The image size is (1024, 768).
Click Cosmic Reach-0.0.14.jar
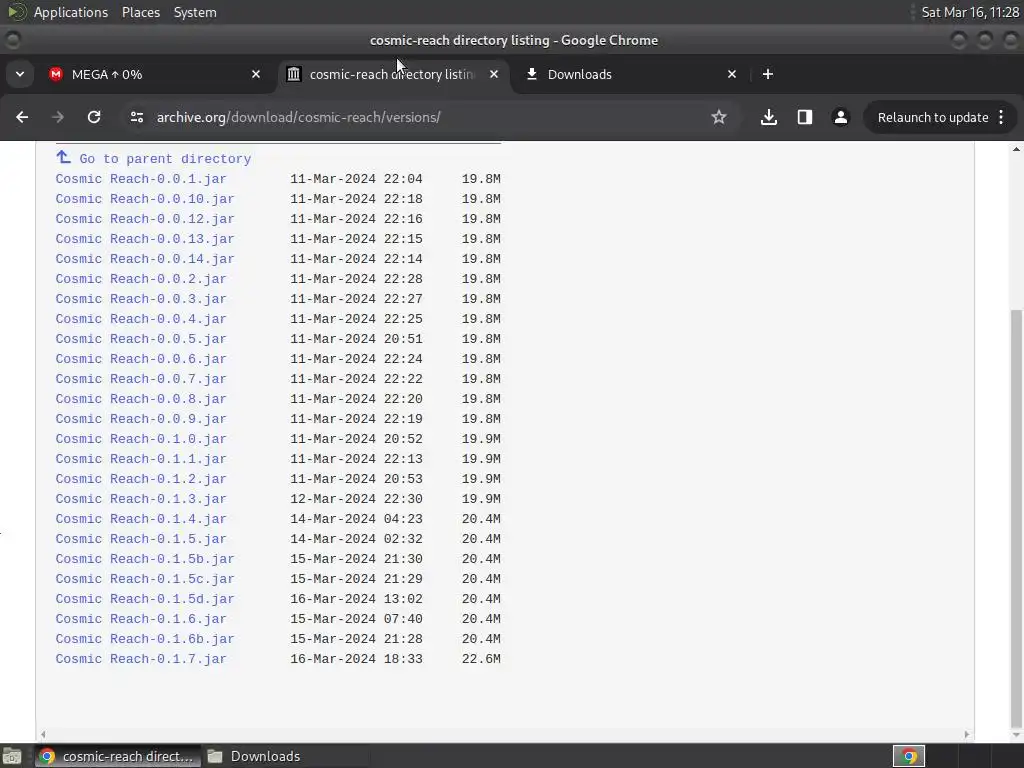145,259
